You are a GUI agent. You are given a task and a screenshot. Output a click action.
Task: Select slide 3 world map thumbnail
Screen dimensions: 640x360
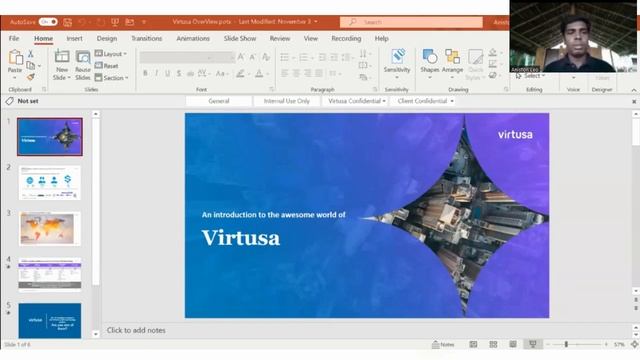coord(50,229)
